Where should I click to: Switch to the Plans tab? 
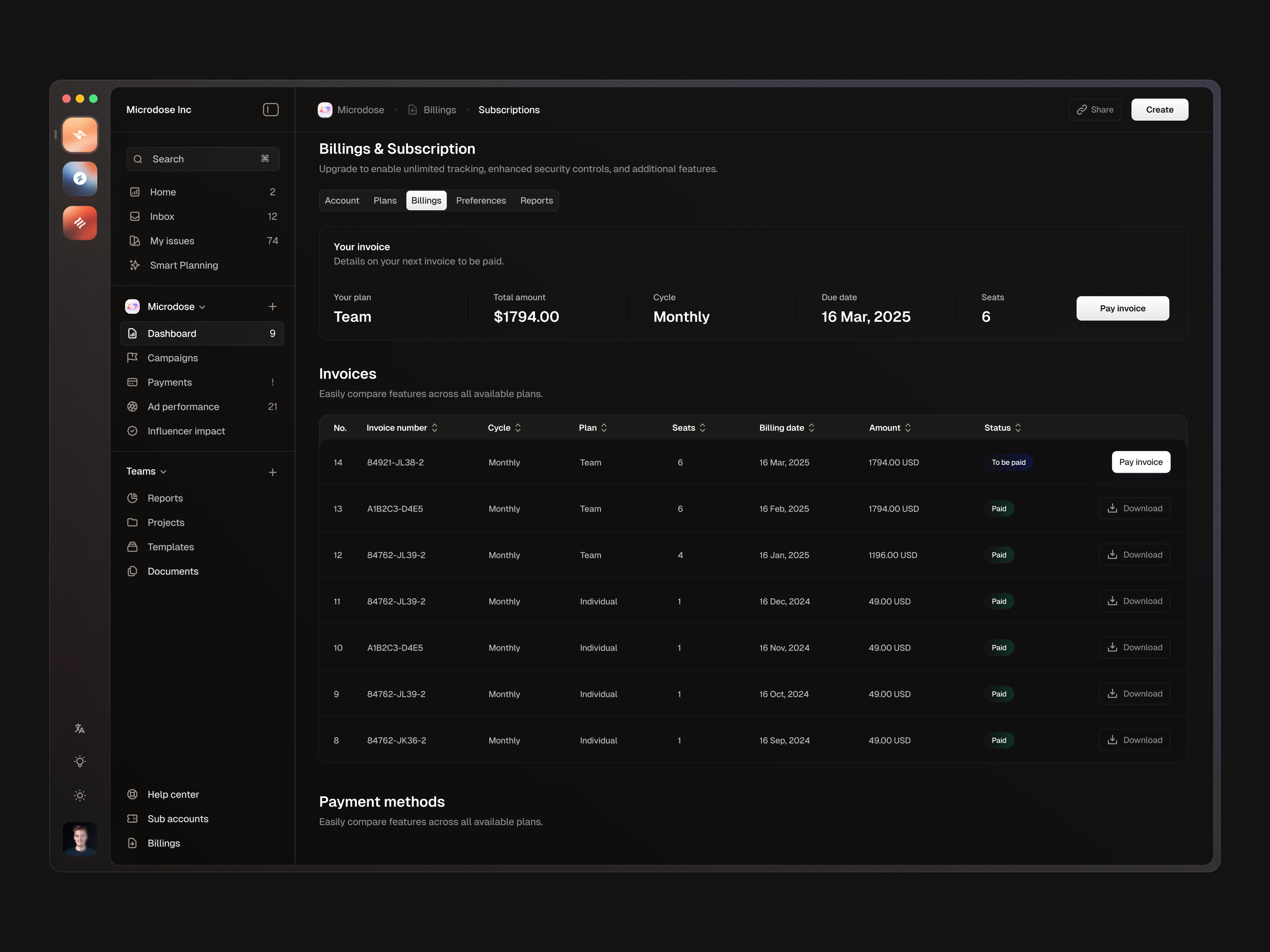pos(385,200)
